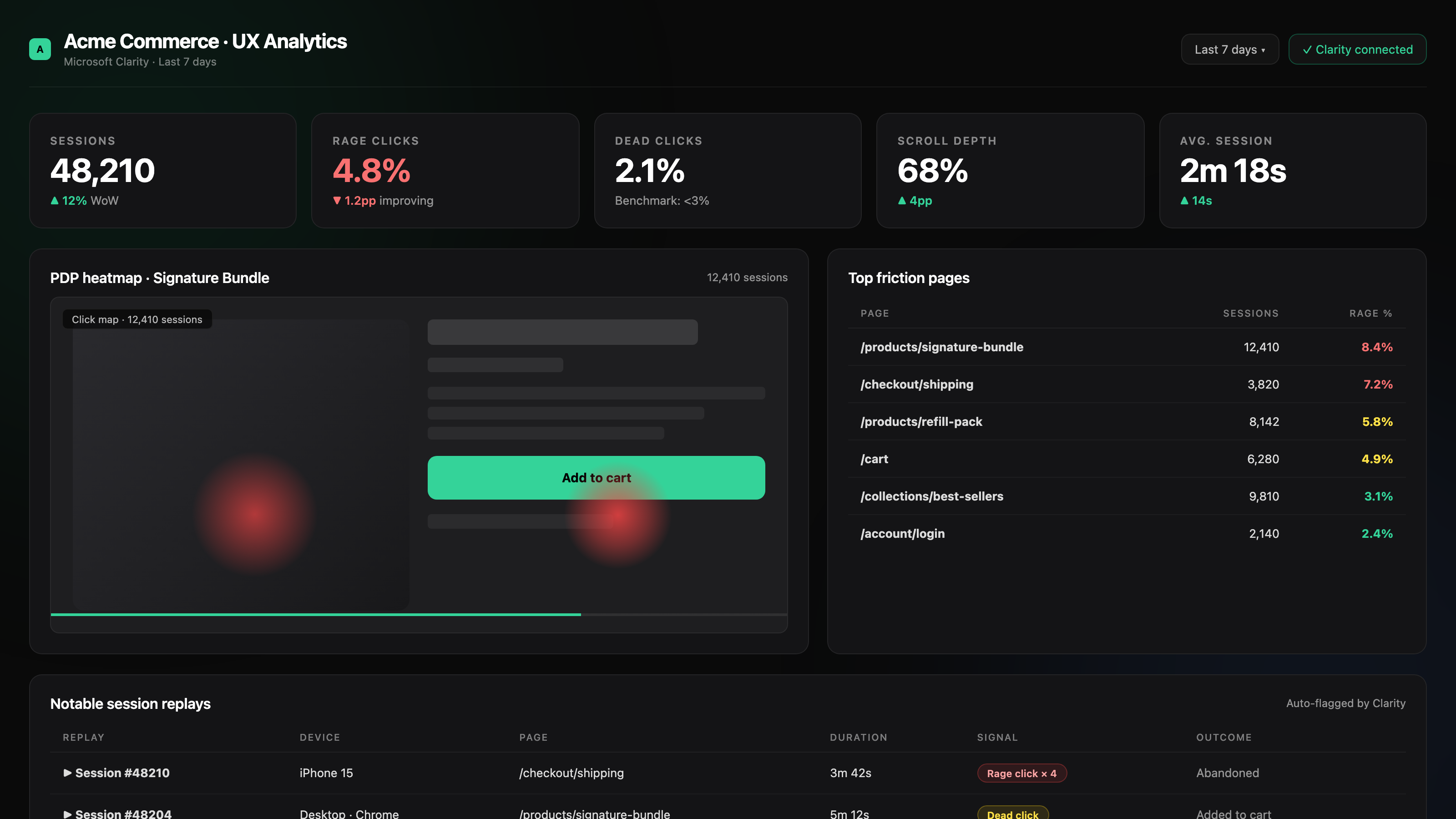Click the 8.4% rage value
The width and height of the screenshot is (1456, 819).
1377,347
